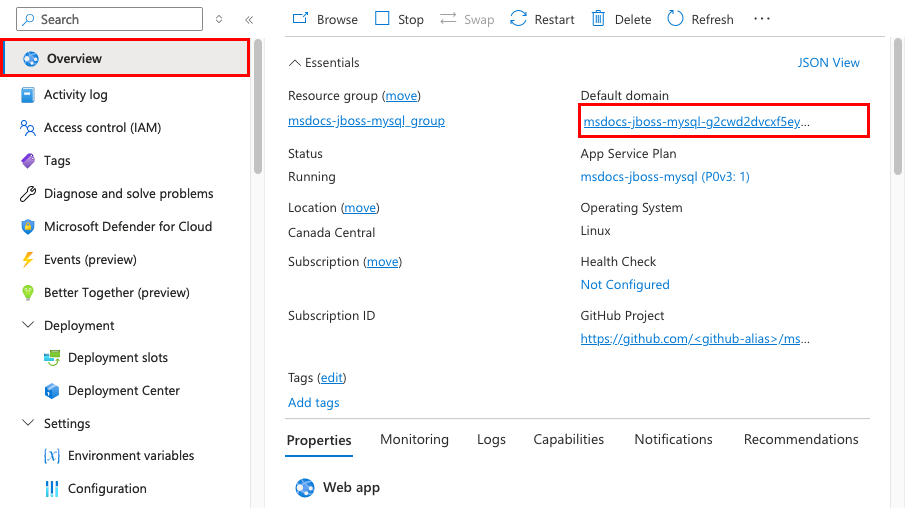Switch to the Monitoring tab

(414, 440)
